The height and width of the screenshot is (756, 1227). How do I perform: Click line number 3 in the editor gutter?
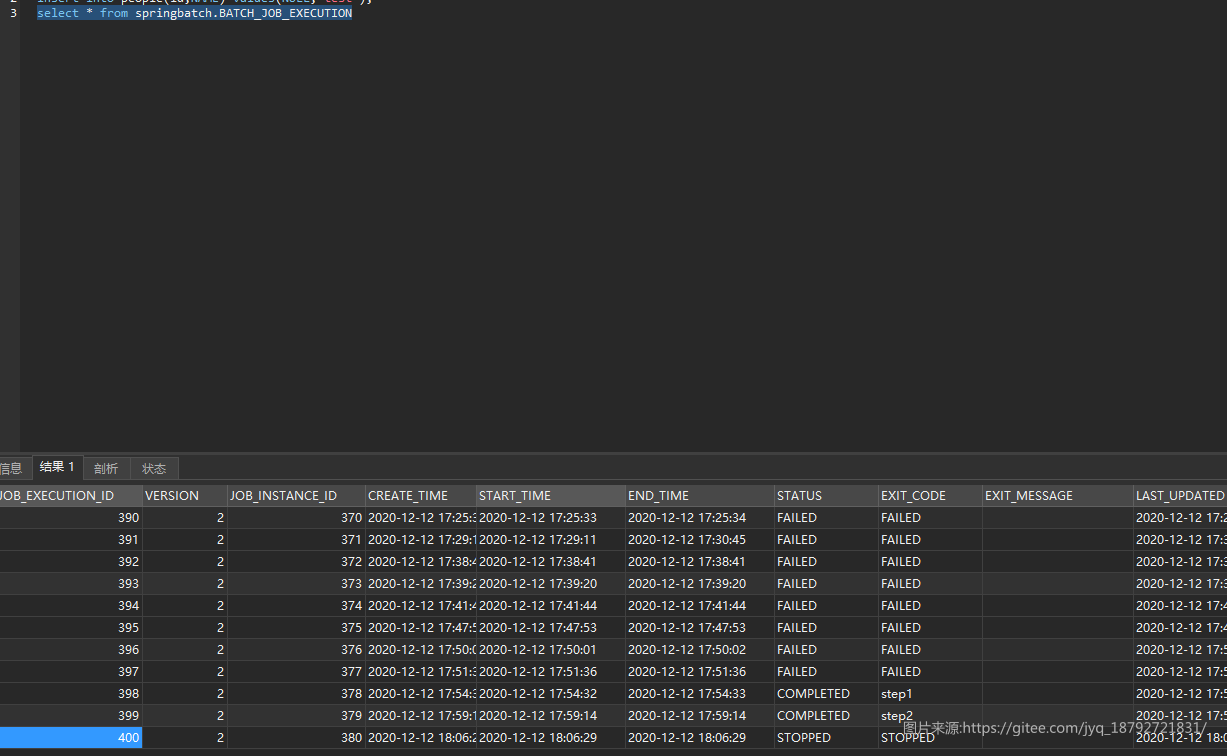[x=13, y=13]
